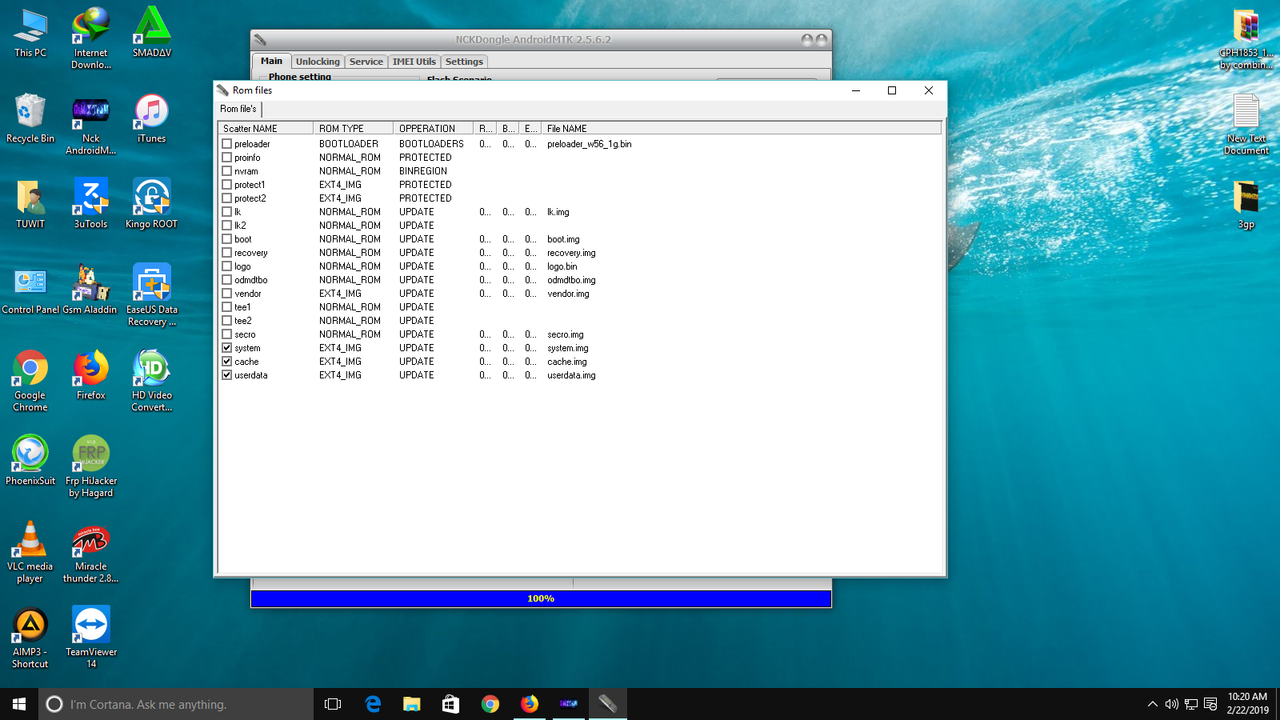Open the NCKDongle tool from the taskbar
Image resolution: width=1280 pixels, height=720 pixels.
[608, 704]
